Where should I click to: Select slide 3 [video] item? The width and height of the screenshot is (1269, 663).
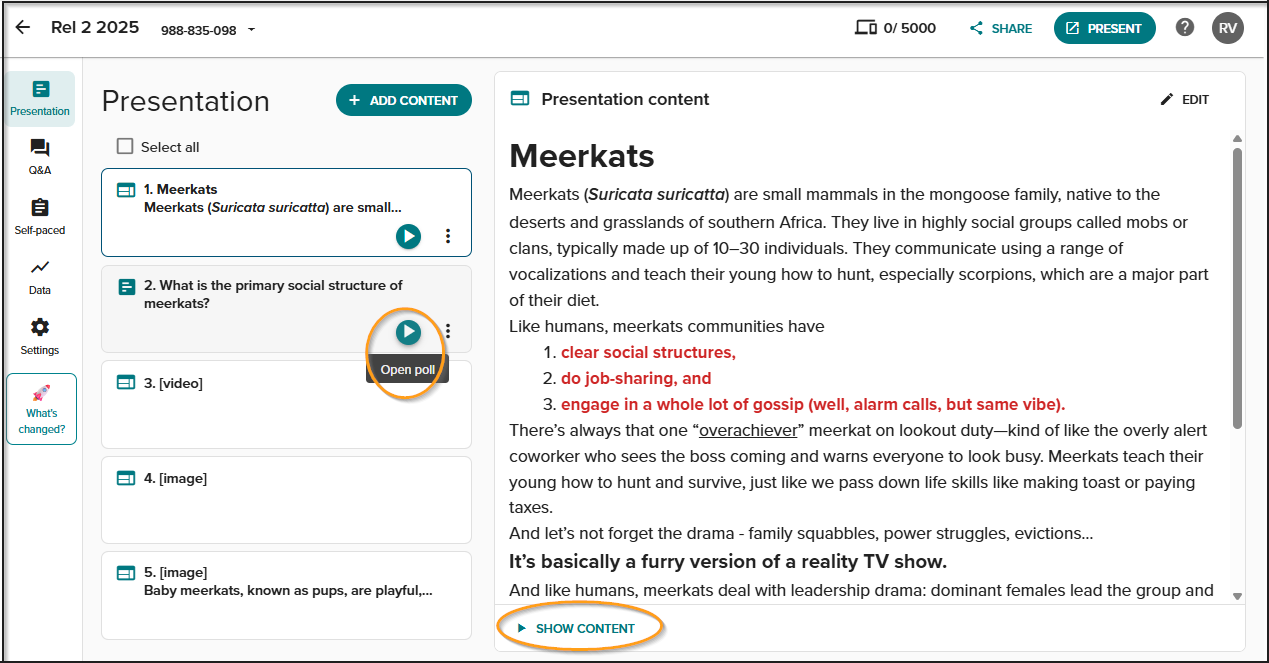click(x=286, y=404)
